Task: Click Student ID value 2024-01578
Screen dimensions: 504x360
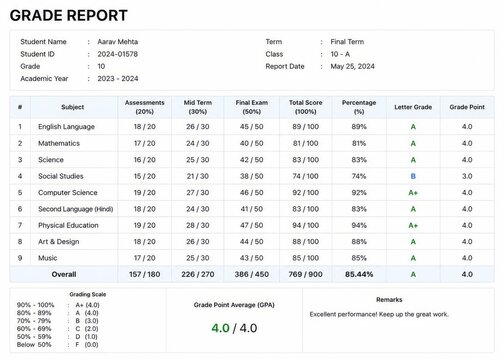Action: [x=118, y=54]
